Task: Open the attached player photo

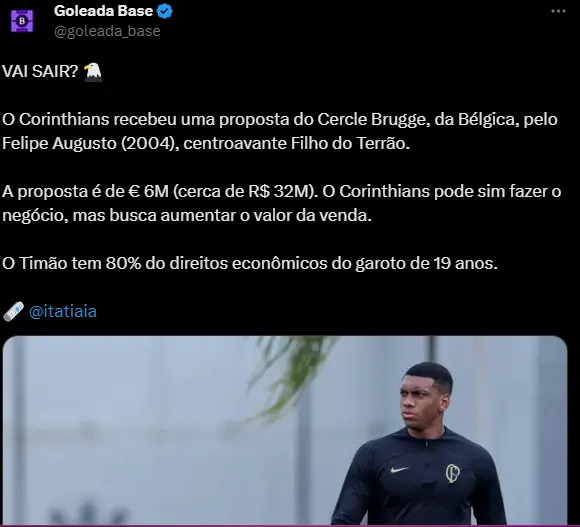Action: click(285, 430)
